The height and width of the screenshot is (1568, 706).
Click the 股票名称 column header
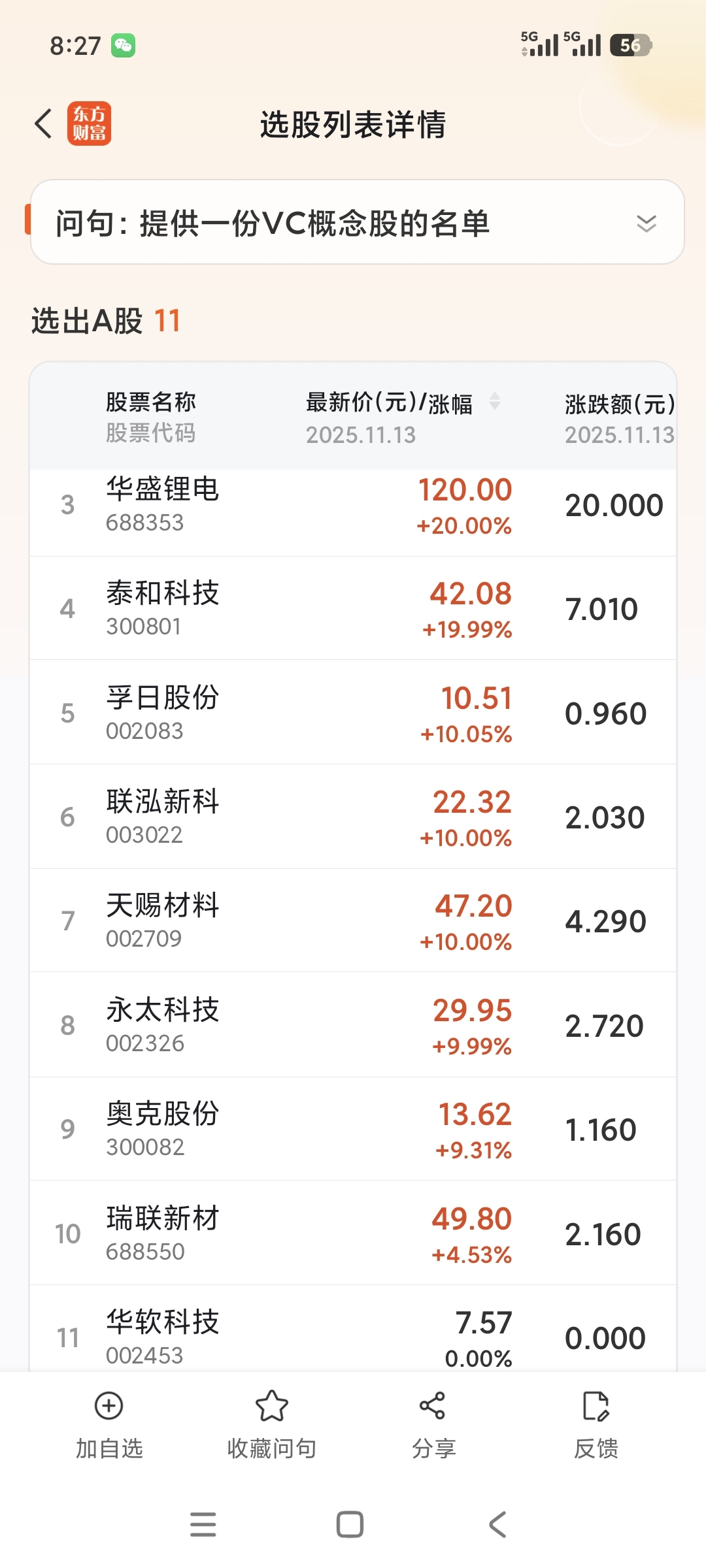click(x=151, y=402)
